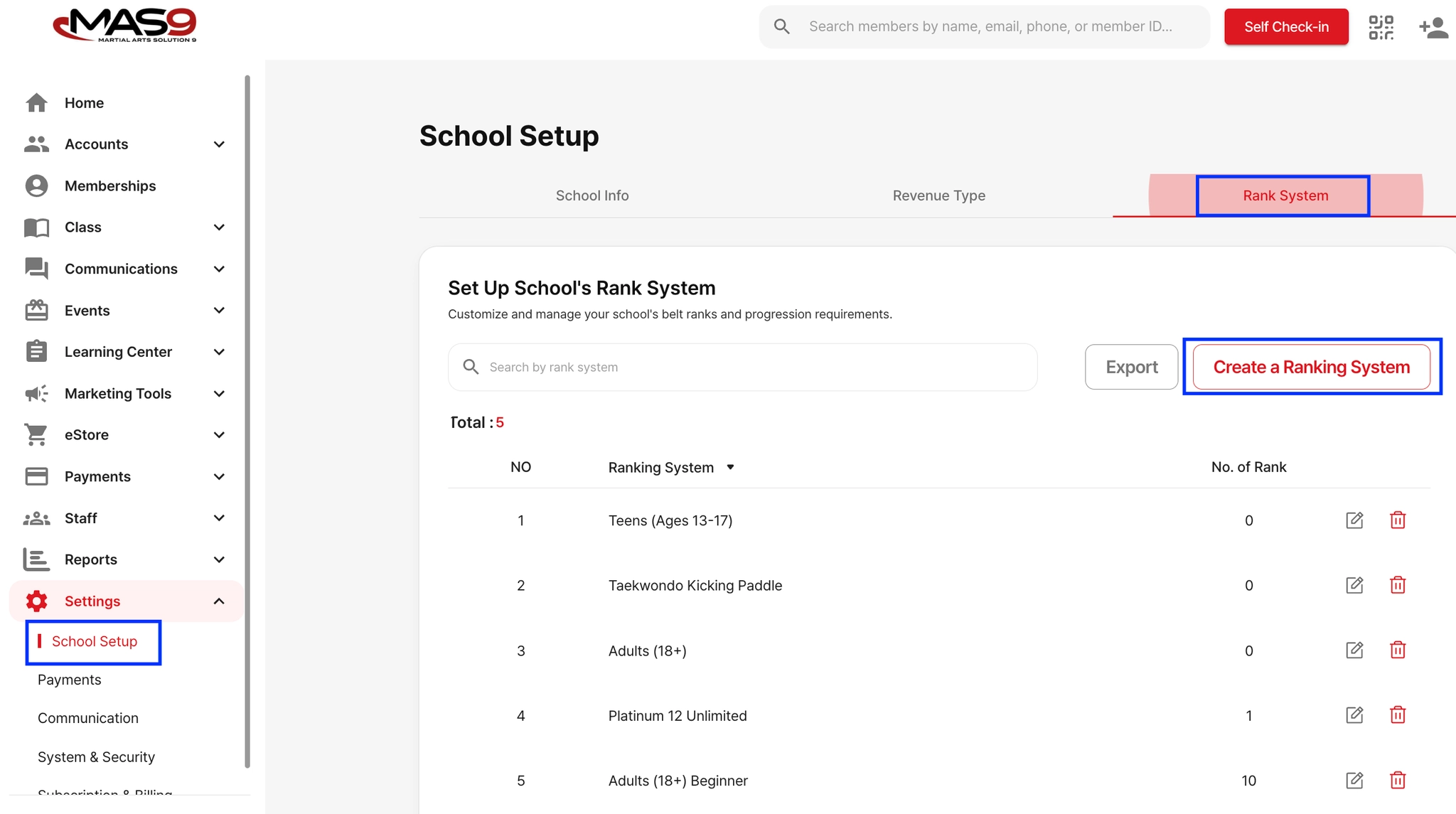Viewport: 1456px width, 814px height.
Task: Click the MAS9 logo
Action: coord(125,26)
